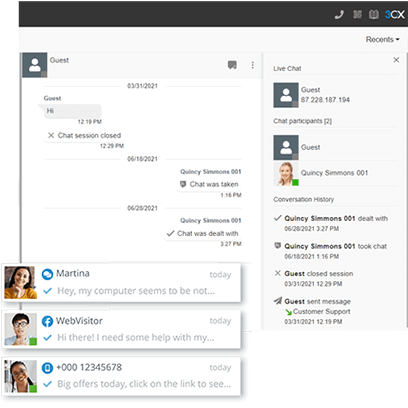Screen dimensions: 408x408
Task: Select Quincy Simmons 001 in chat participants
Action: coord(335,173)
